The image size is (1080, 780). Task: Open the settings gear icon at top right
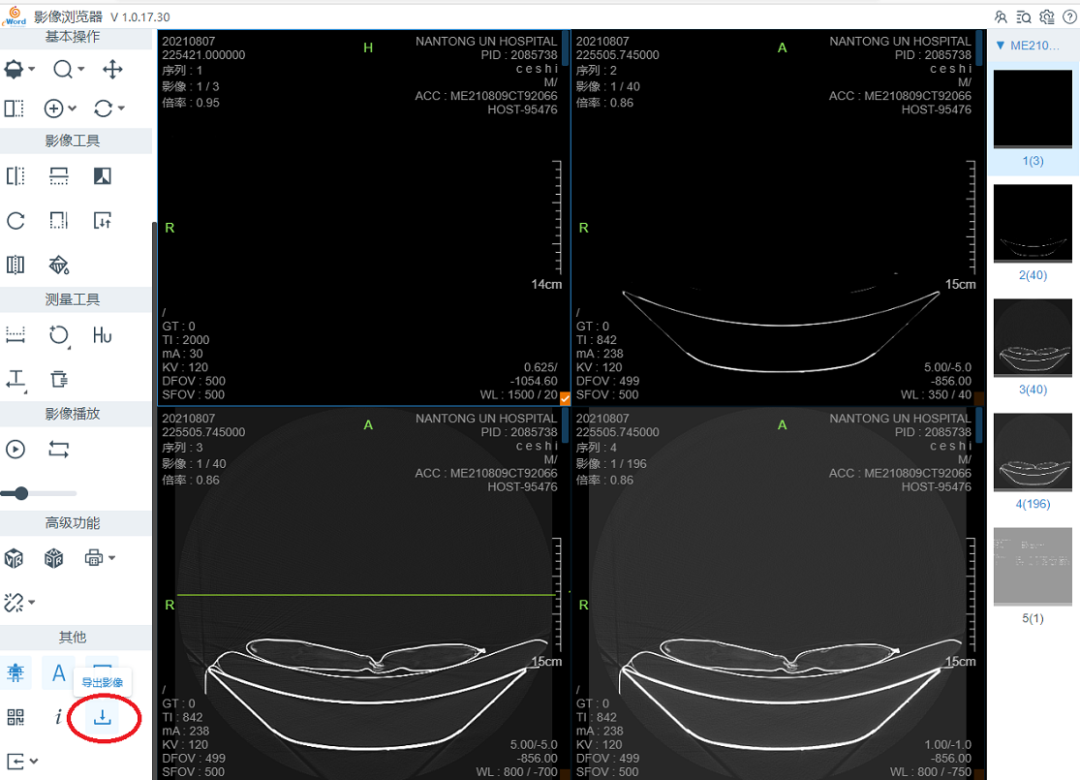(1047, 17)
